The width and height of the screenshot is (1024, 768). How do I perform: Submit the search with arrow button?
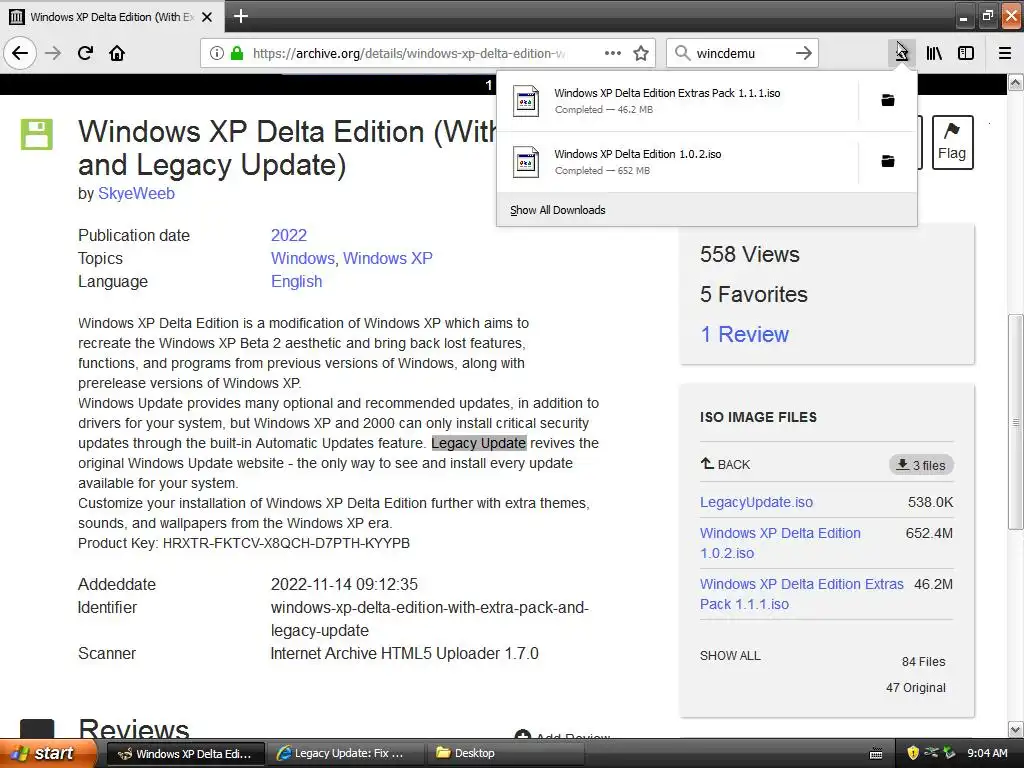pyautogui.click(x=804, y=53)
